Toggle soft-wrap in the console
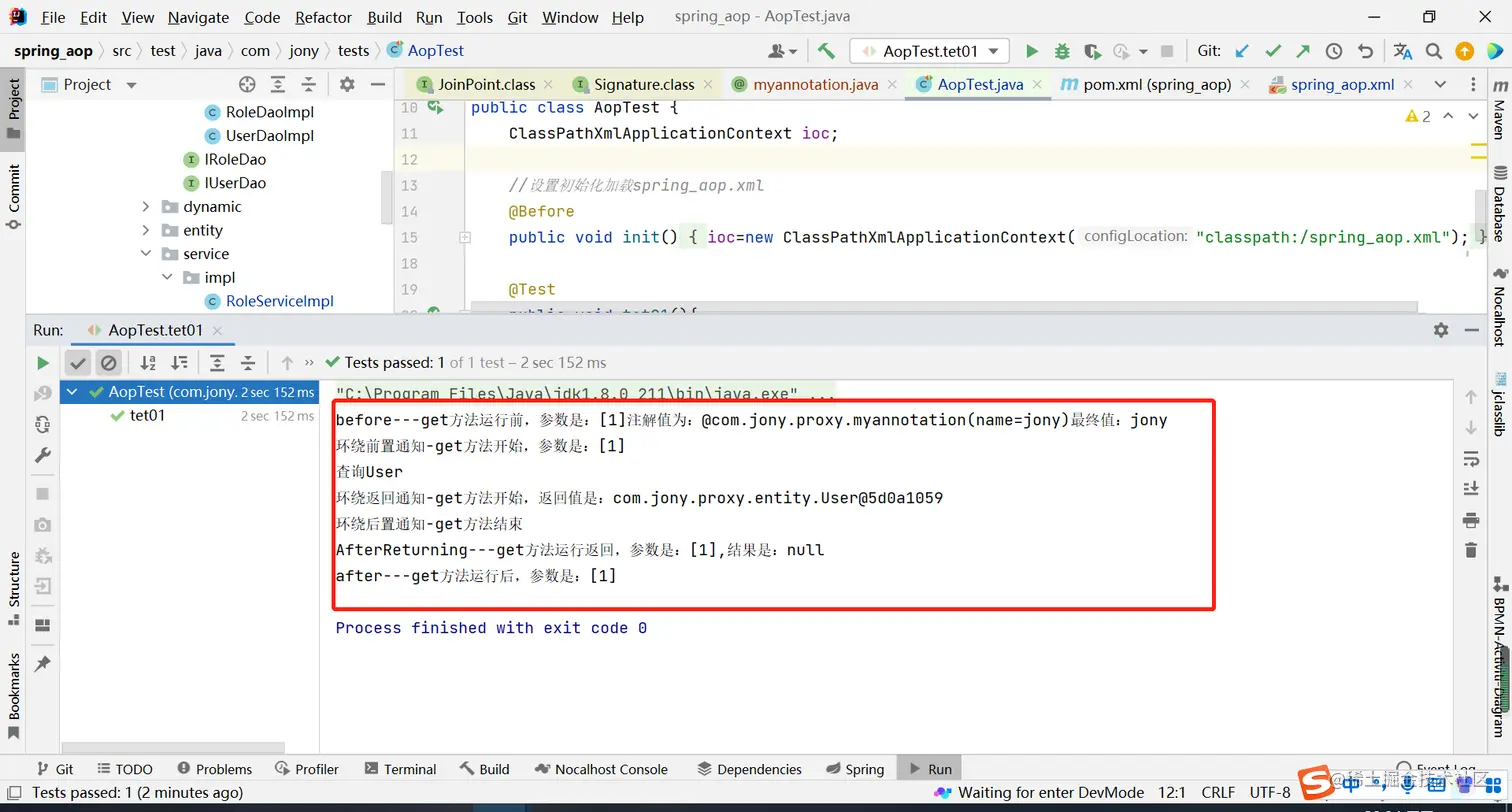The width and height of the screenshot is (1512, 812). pos(1470,458)
